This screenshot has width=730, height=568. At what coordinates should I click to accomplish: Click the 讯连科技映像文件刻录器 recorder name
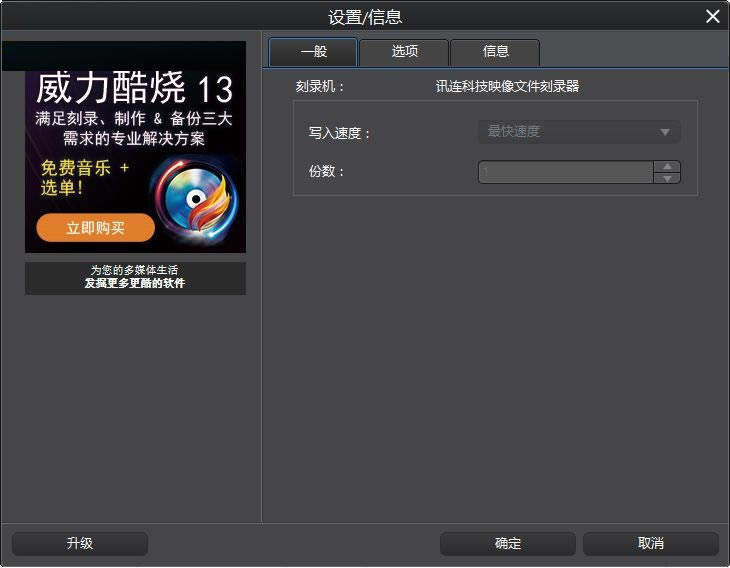tap(507, 86)
